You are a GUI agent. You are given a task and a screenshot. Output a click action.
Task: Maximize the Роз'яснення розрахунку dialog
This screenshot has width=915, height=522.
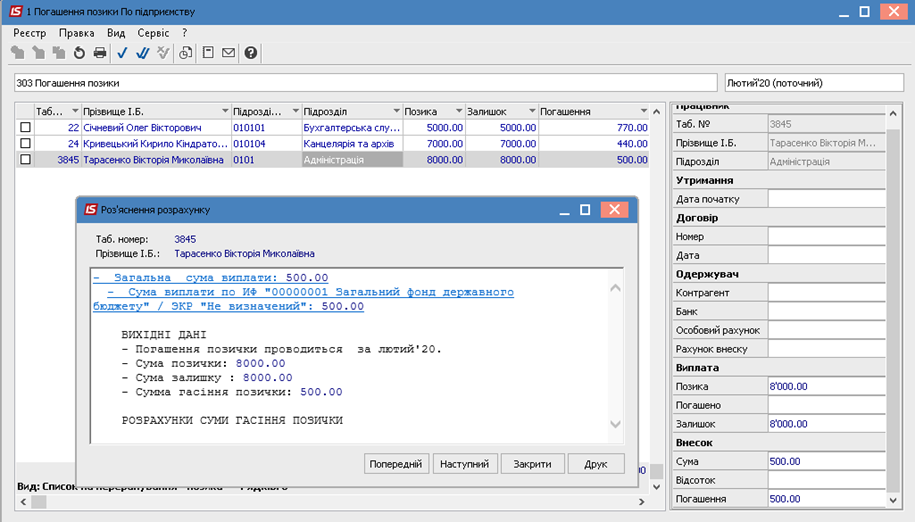pos(585,209)
